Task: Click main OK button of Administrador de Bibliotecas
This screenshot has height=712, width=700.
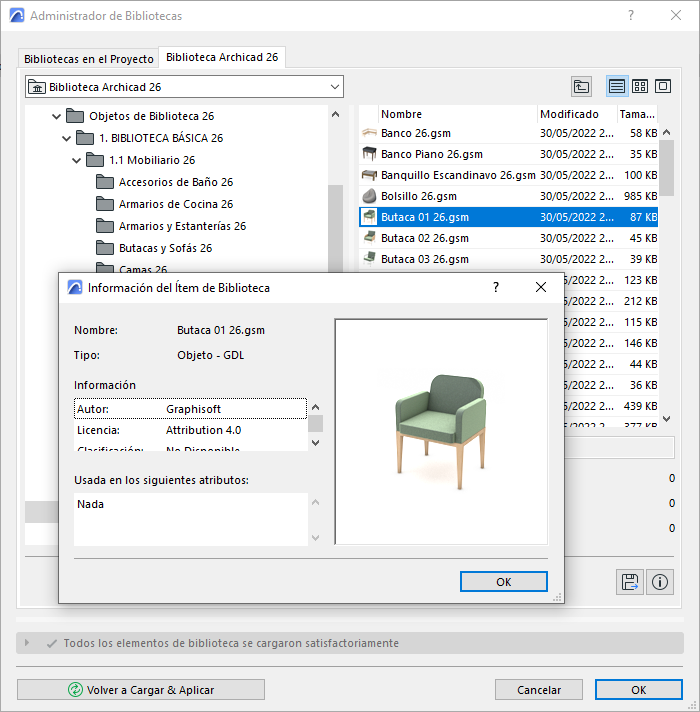Action: point(638,690)
